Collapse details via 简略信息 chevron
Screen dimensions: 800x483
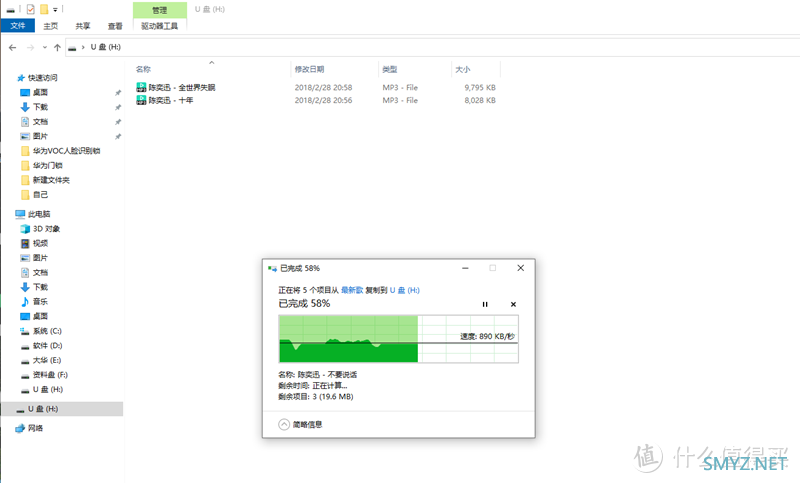click(284, 424)
